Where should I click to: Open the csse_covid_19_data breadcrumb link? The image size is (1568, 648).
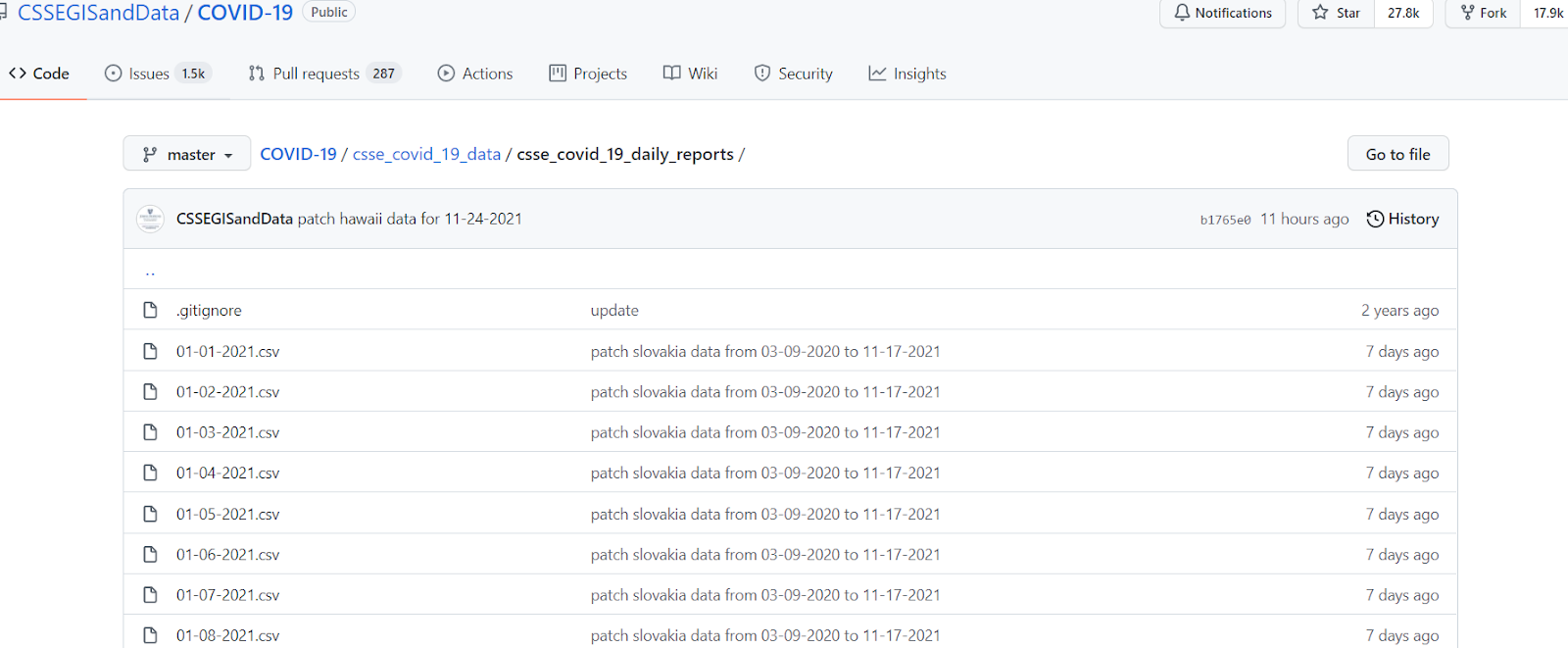(x=426, y=154)
